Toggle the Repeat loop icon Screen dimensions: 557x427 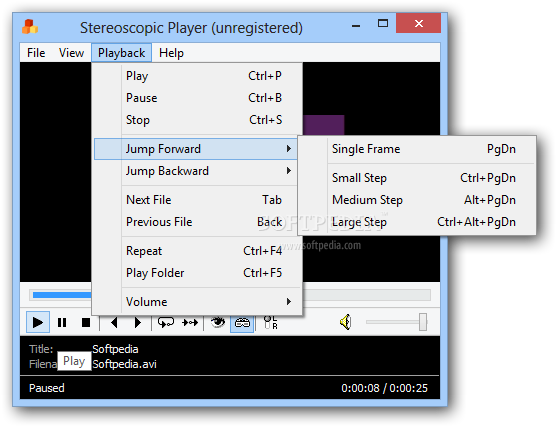coord(166,323)
